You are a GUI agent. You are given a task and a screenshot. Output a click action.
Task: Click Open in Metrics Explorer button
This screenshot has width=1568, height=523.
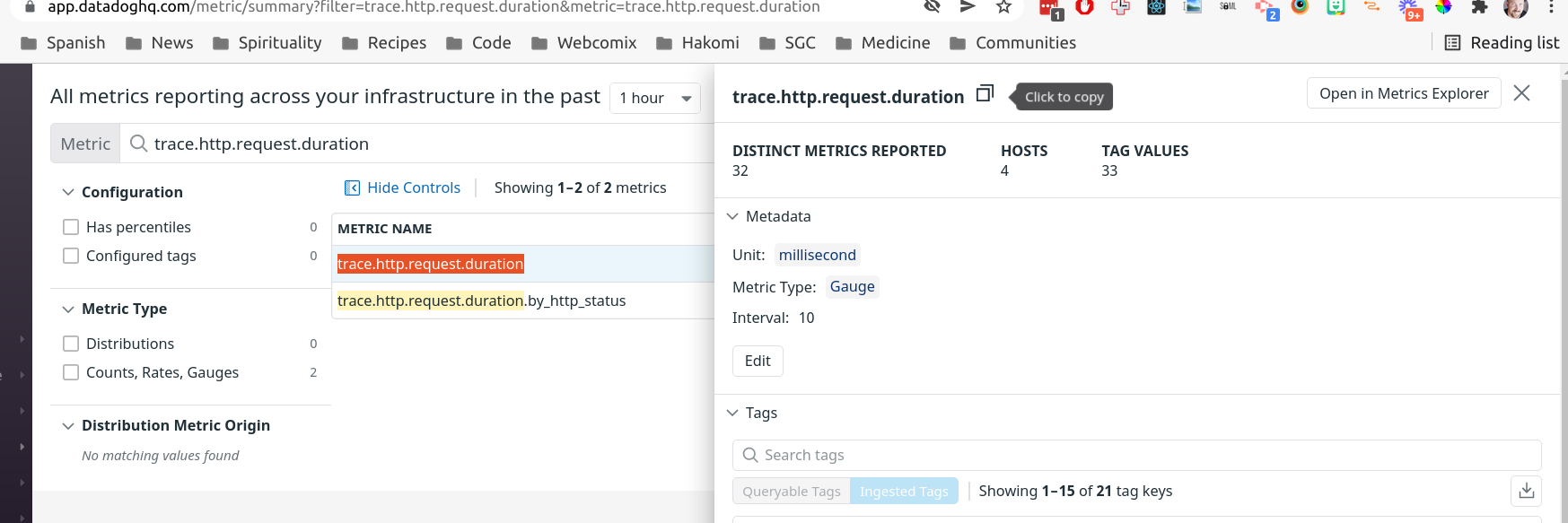click(x=1404, y=93)
